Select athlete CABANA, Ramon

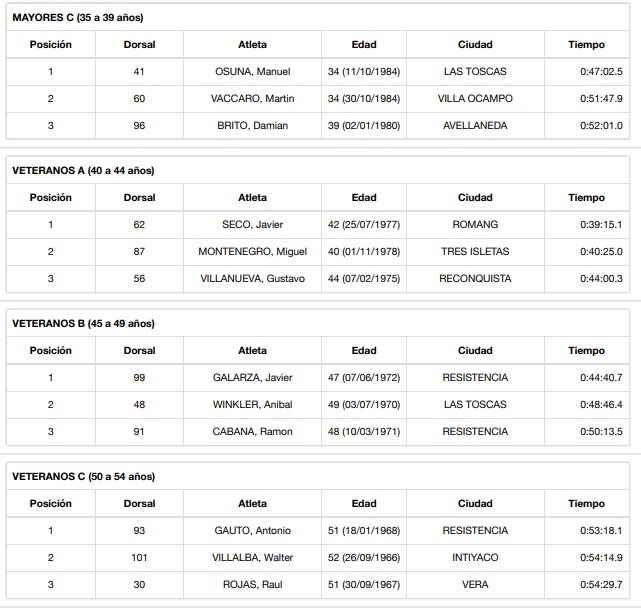[x=252, y=432]
